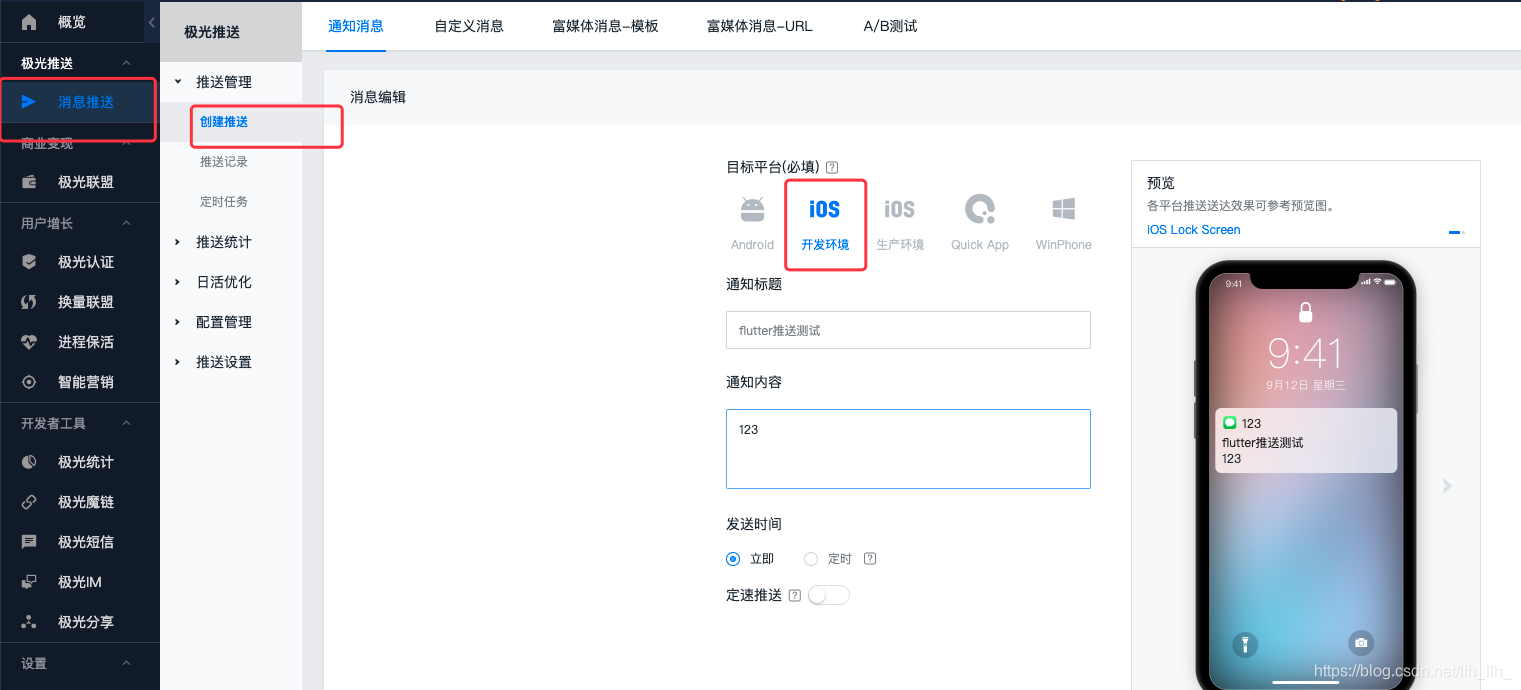Click help icon beside 目标平台(必填)
Viewport: 1521px width, 690px height.
832,167
